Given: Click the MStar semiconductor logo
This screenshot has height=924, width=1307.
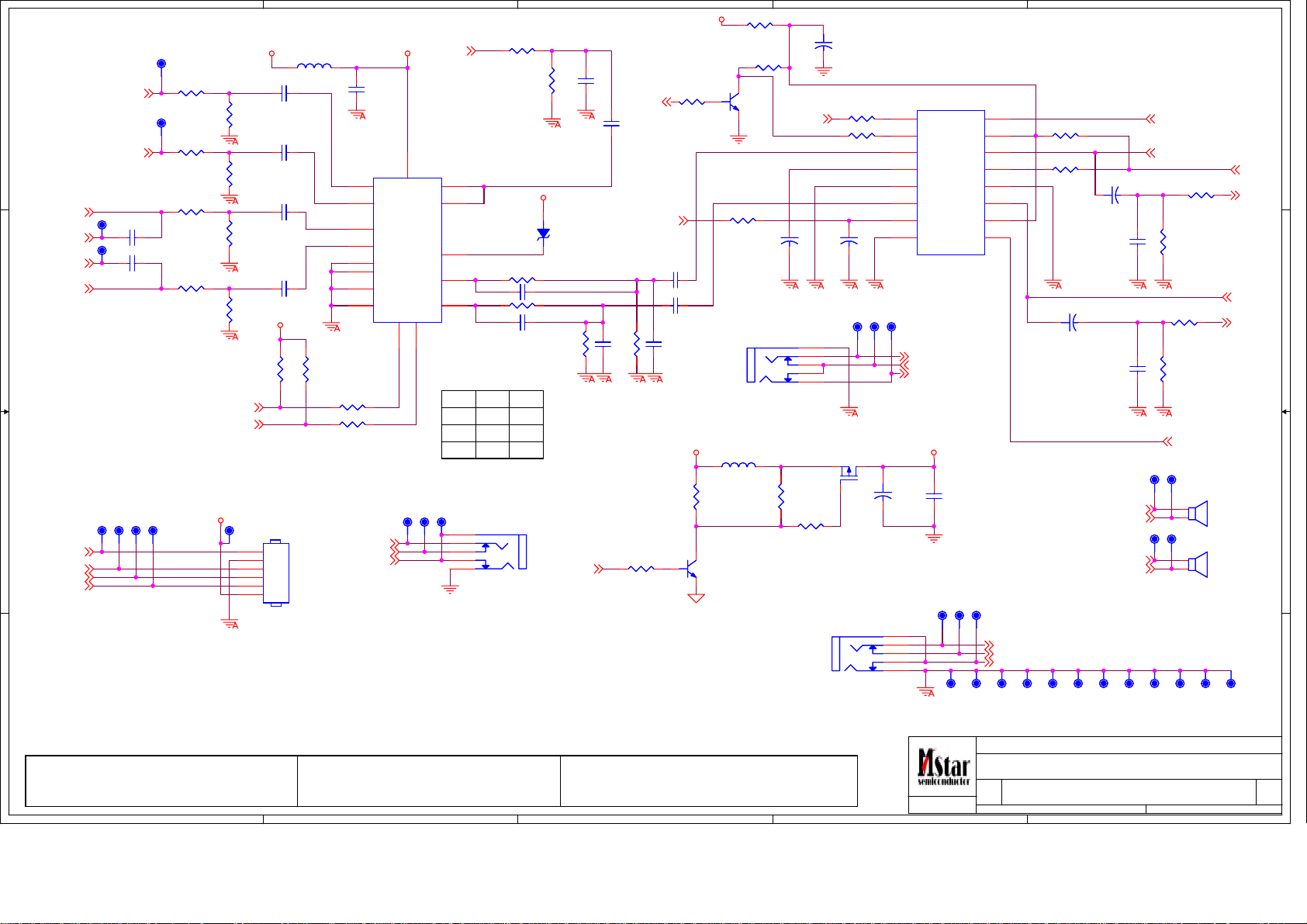Looking at the screenshot, I should (942, 767).
